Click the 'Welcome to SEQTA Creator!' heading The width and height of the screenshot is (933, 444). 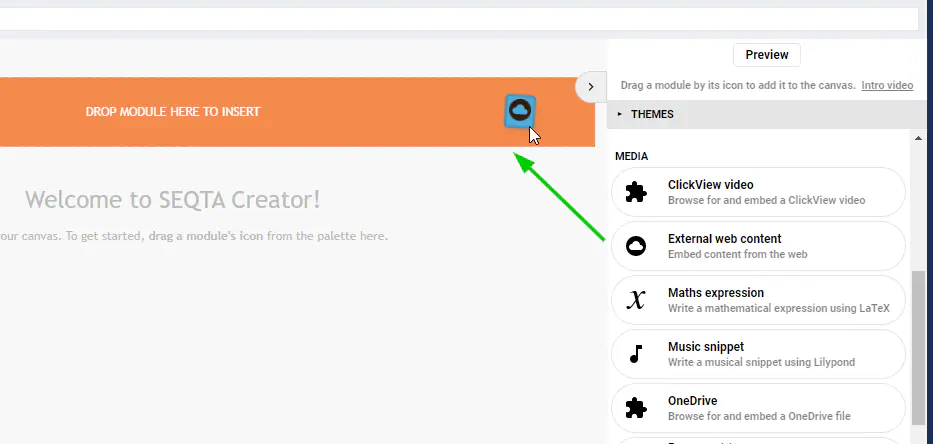coord(173,199)
